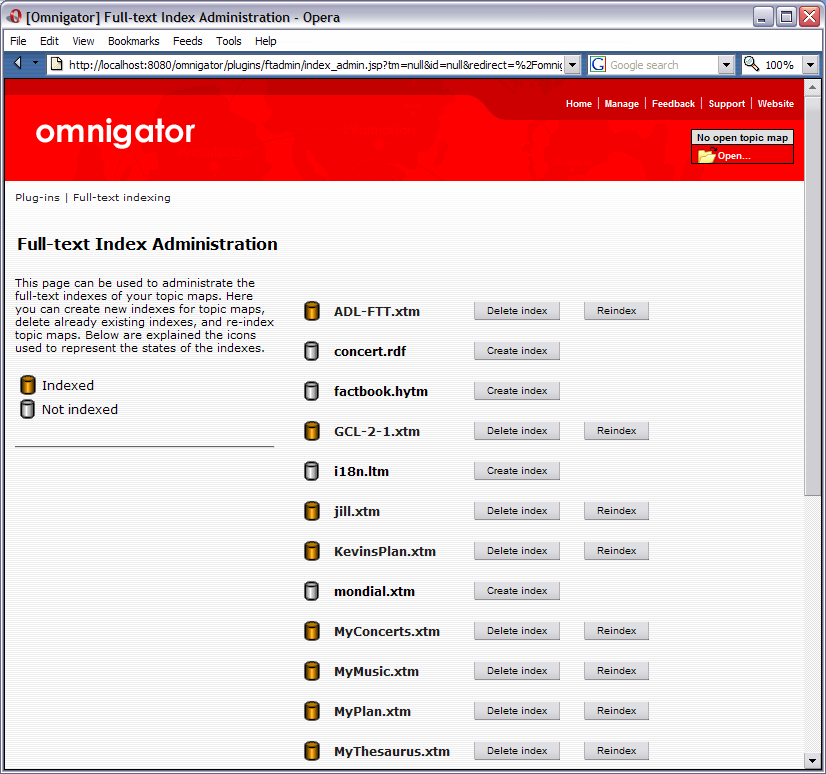Click the gold cylinder icon beside jill.xtm

[x=311, y=511]
